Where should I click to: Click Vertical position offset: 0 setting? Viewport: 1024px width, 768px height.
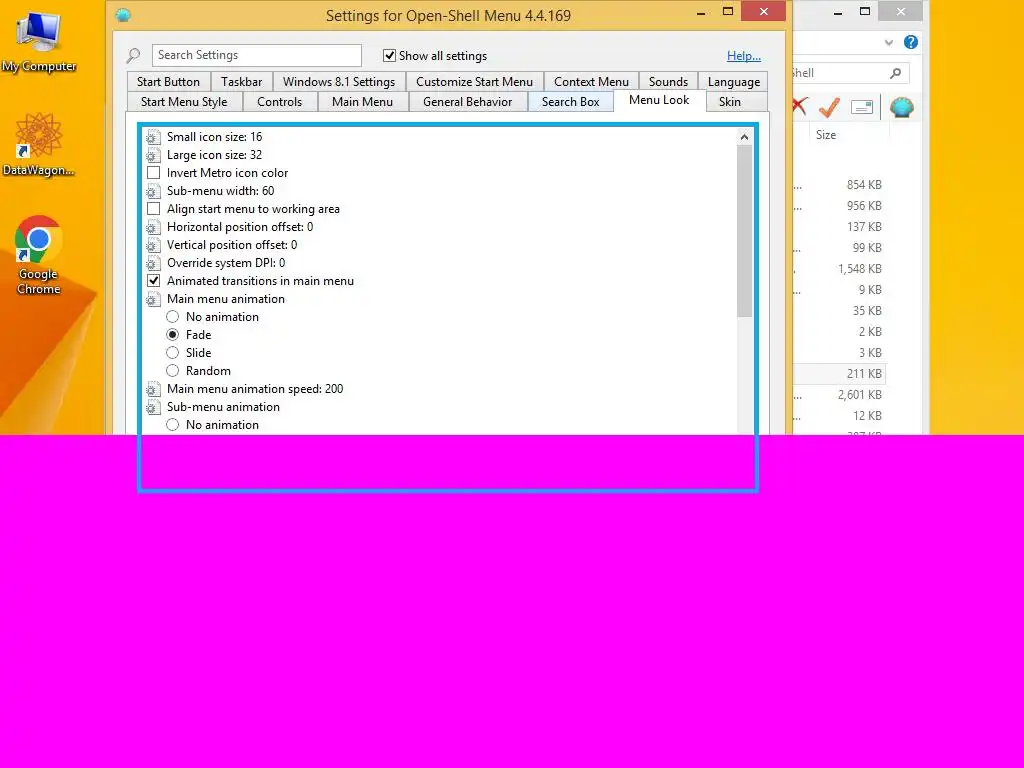pyautogui.click(x=232, y=245)
